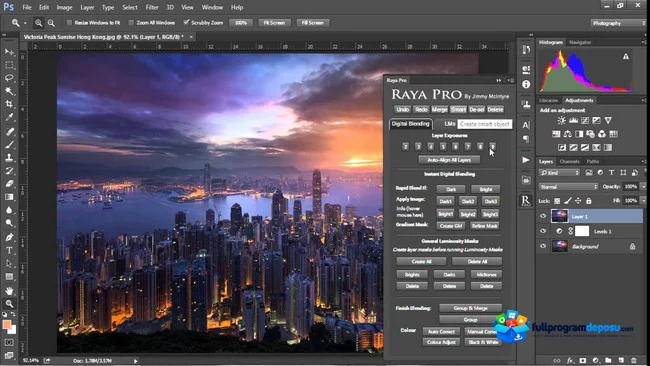Open the Image menu

point(64,7)
